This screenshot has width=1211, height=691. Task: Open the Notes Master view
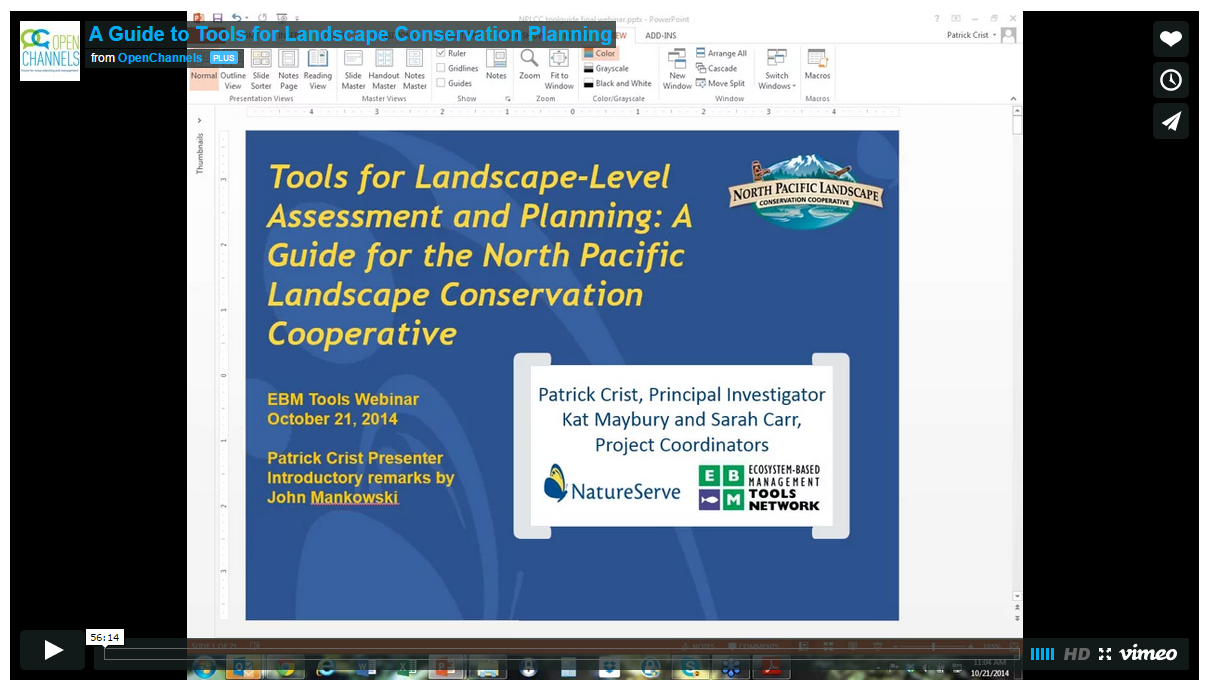(415, 68)
